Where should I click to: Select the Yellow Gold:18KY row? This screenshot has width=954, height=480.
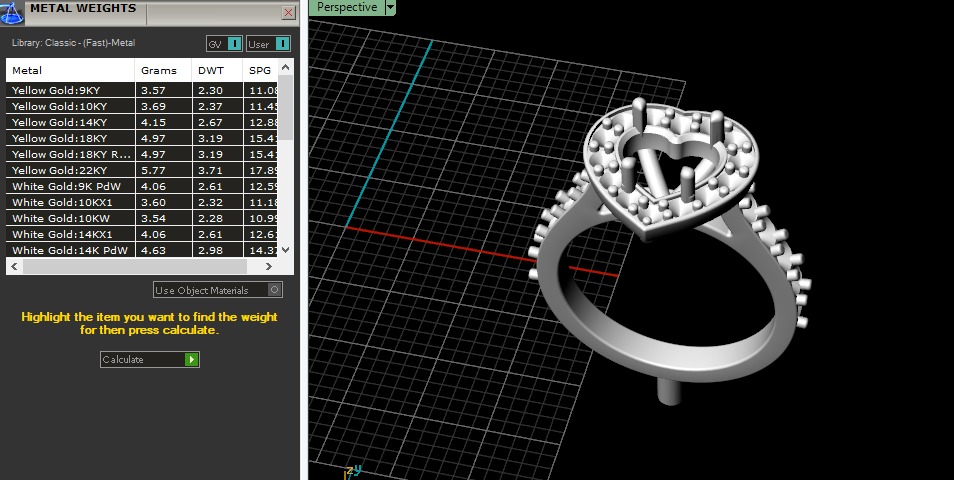[142, 138]
